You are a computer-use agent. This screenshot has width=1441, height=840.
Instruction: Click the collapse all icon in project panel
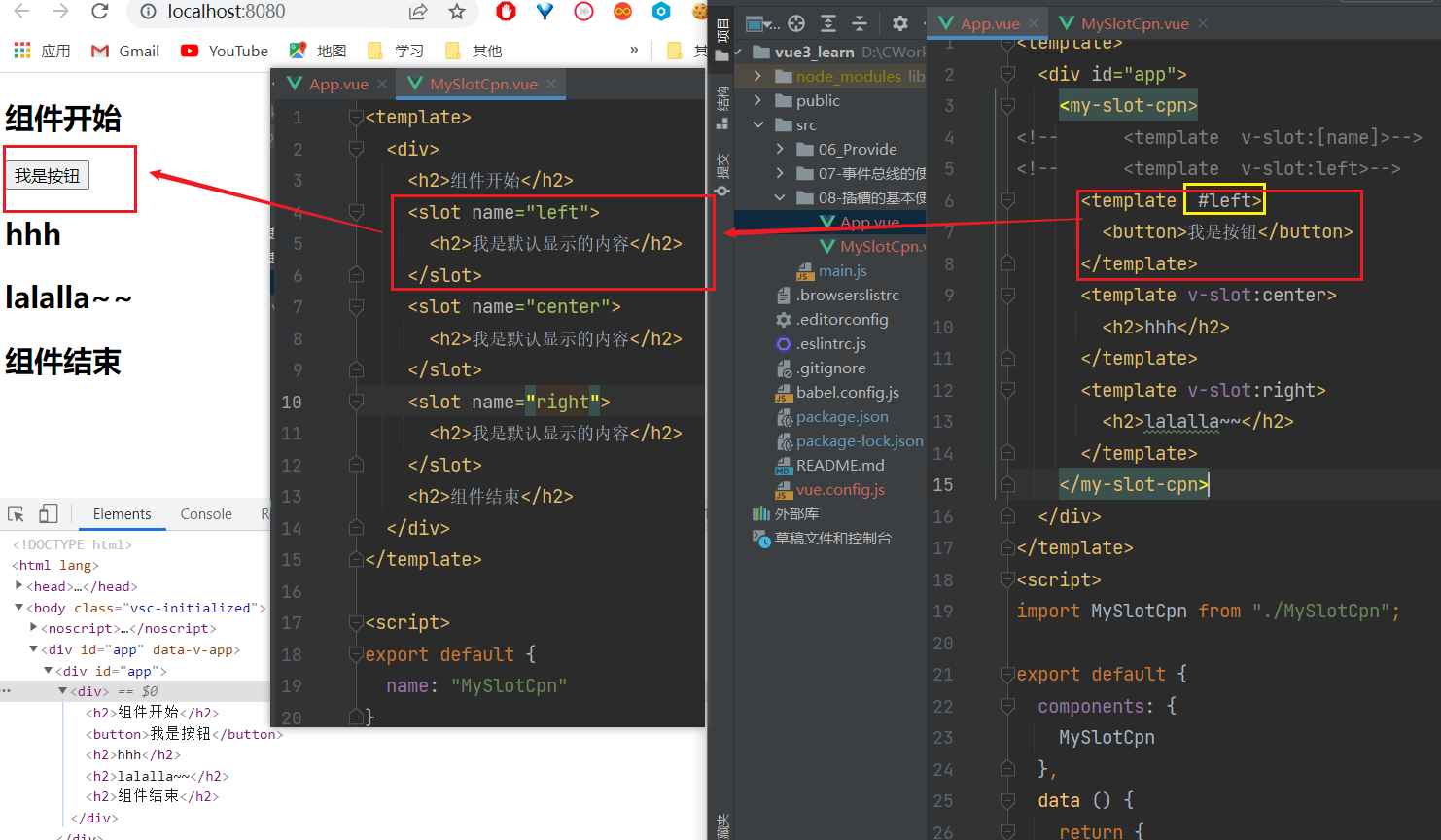[860, 23]
